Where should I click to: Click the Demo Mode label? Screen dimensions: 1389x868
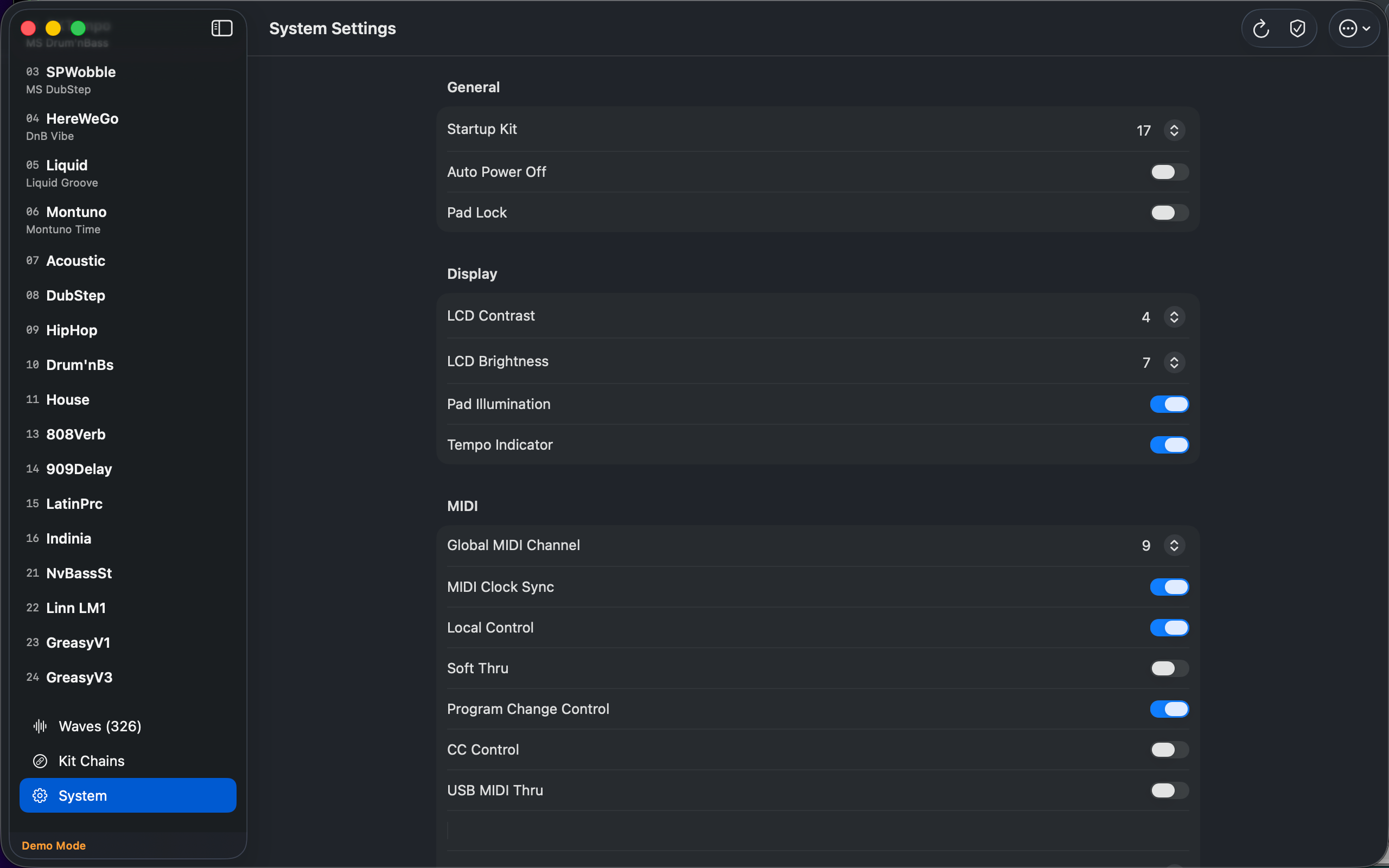pyautogui.click(x=53, y=846)
